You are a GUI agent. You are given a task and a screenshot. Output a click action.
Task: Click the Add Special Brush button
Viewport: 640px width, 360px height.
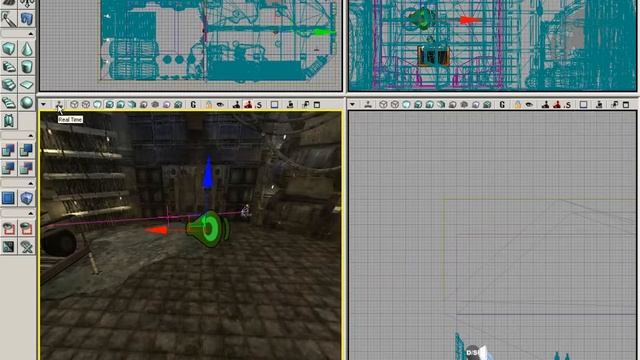click(x=9, y=198)
